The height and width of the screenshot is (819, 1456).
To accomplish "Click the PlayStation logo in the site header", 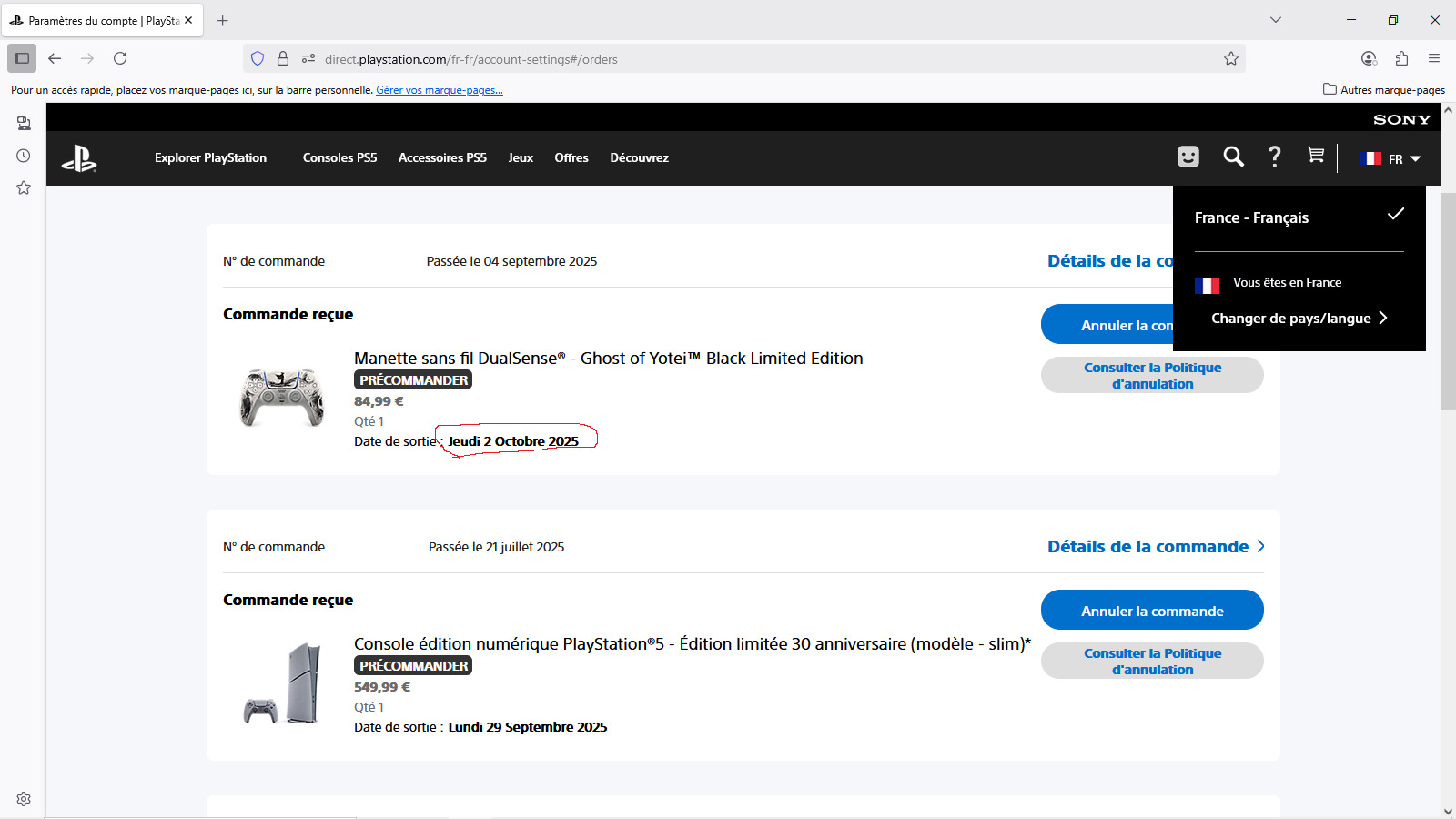I will [79, 158].
